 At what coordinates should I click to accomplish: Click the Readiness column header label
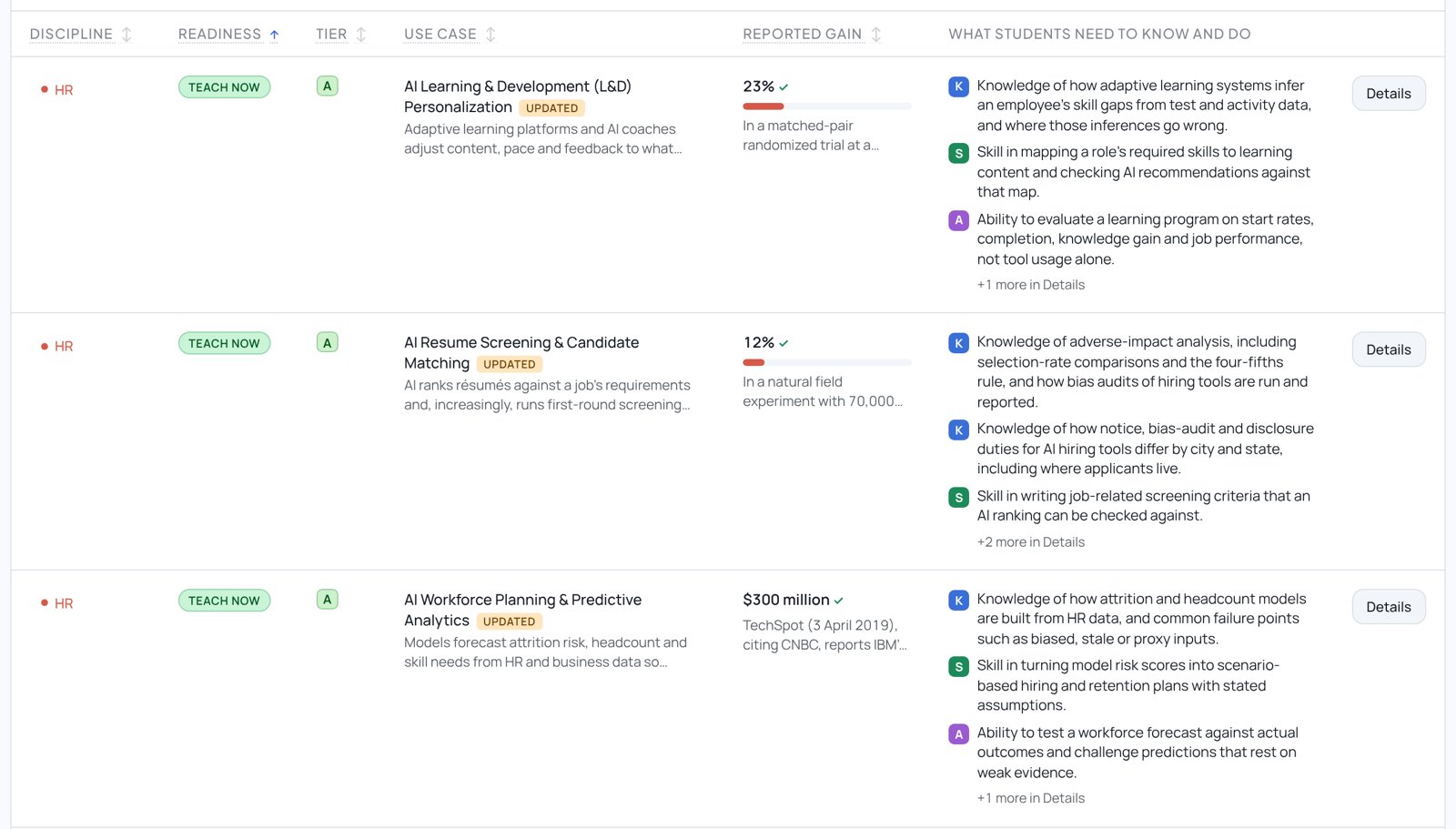click(x=219, y=35)
